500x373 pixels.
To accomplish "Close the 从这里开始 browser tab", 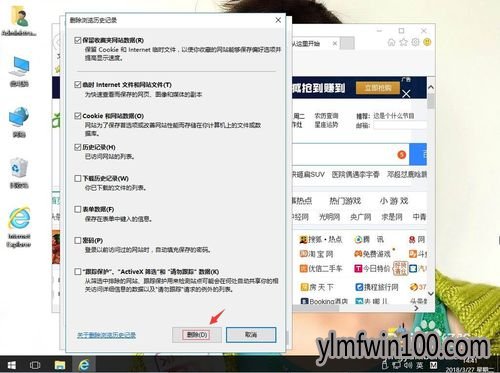I will tap(335, 43).
